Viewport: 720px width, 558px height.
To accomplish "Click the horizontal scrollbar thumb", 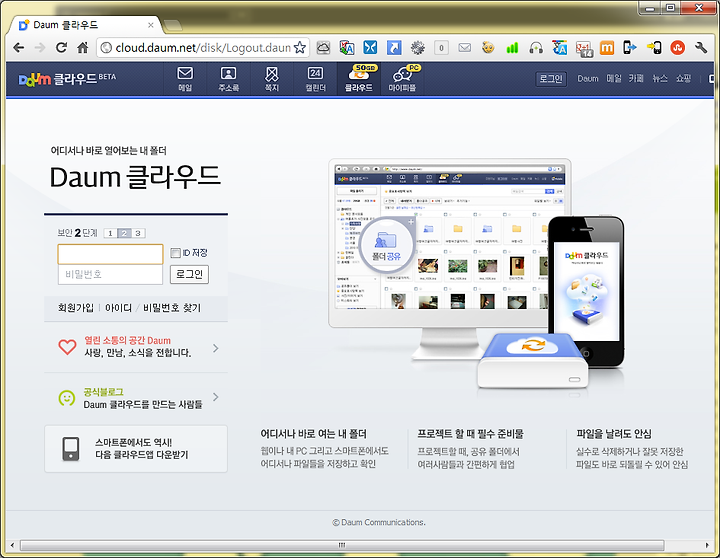I will coord(342,545).
